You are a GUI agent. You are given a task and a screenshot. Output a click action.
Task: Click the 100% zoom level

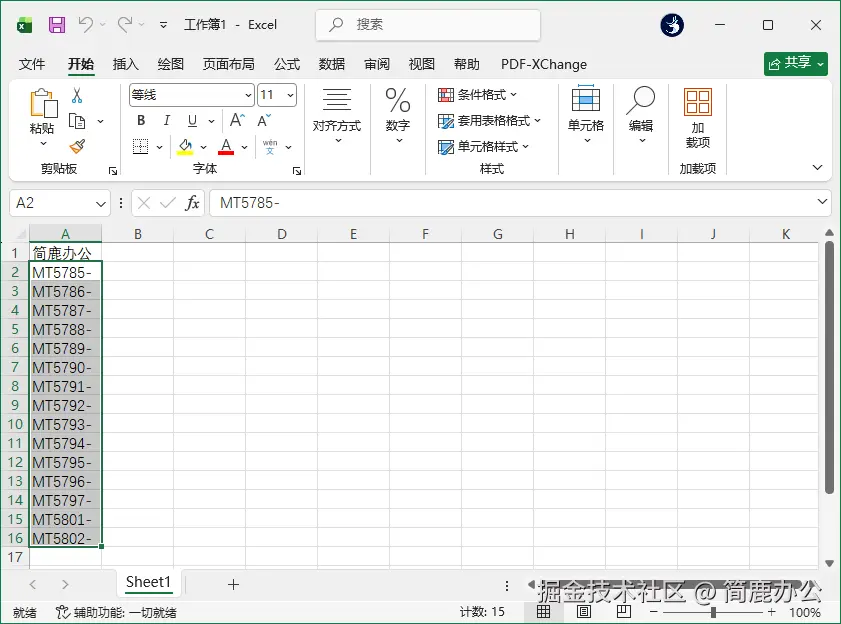(x=805, y=612)
